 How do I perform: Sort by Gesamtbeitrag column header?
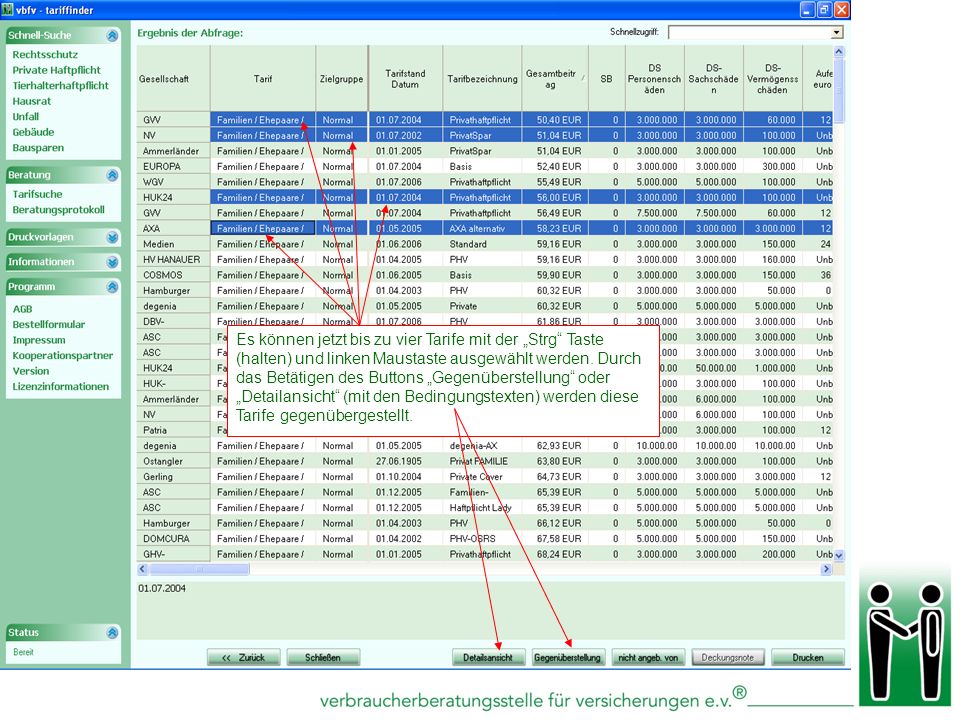click(x=555, y=79)
